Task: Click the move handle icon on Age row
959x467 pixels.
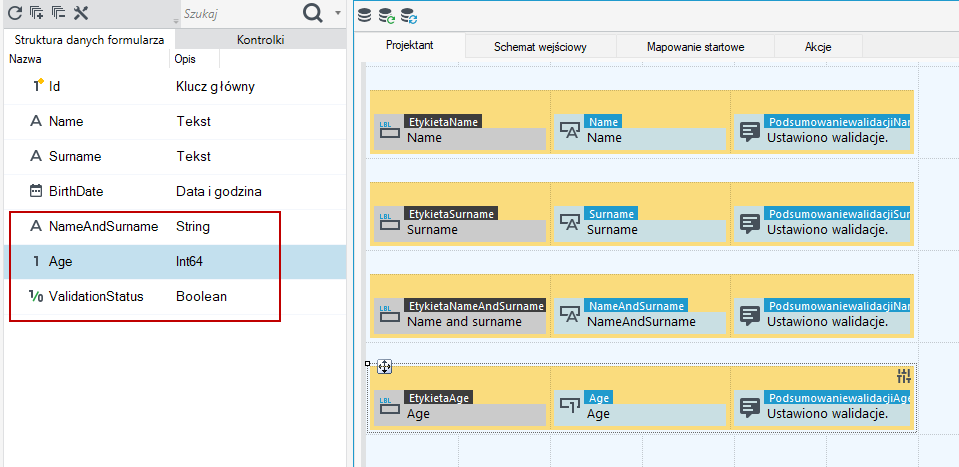Action: pyautogui.click(x=384, y=366)
